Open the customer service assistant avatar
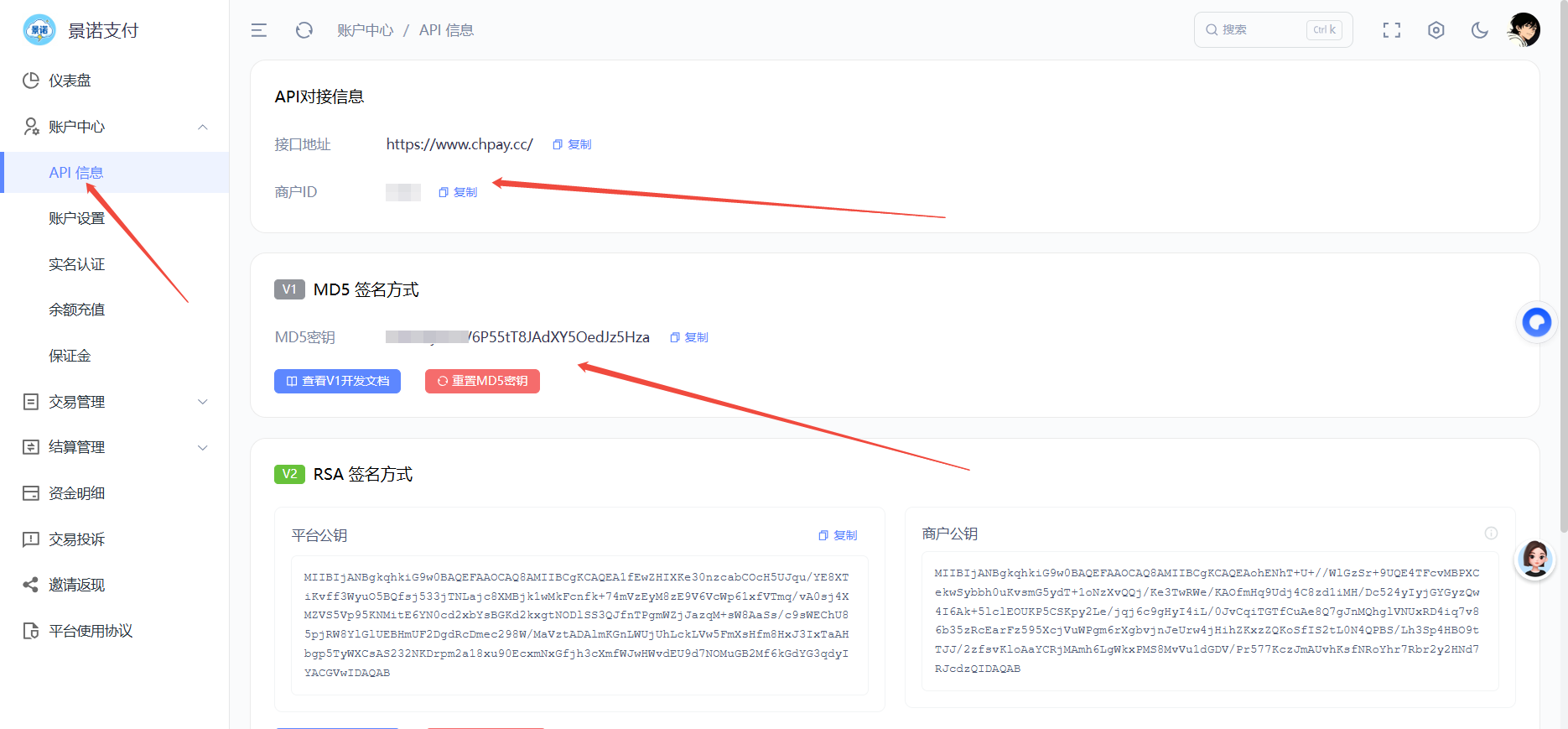The width and height of the screenshot is (1568, 729). (x=1535, y=559)
